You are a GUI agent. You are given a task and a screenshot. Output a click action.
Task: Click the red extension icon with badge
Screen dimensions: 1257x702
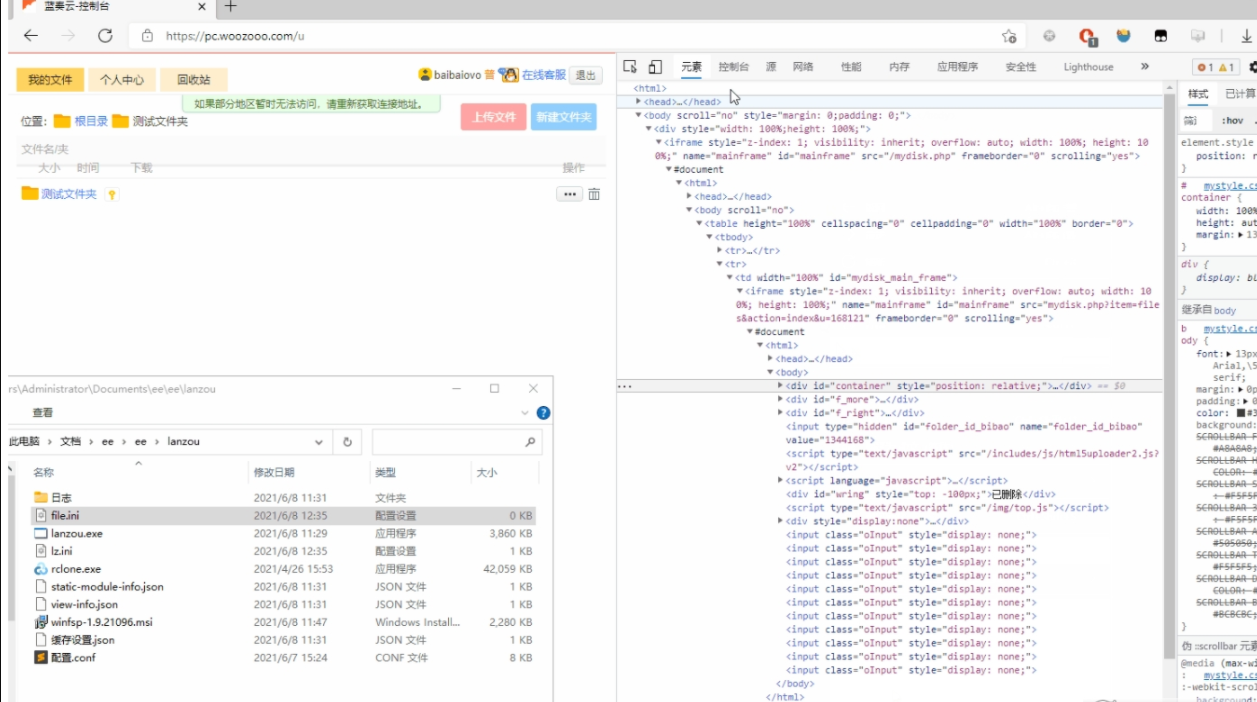coord(1088,36)
